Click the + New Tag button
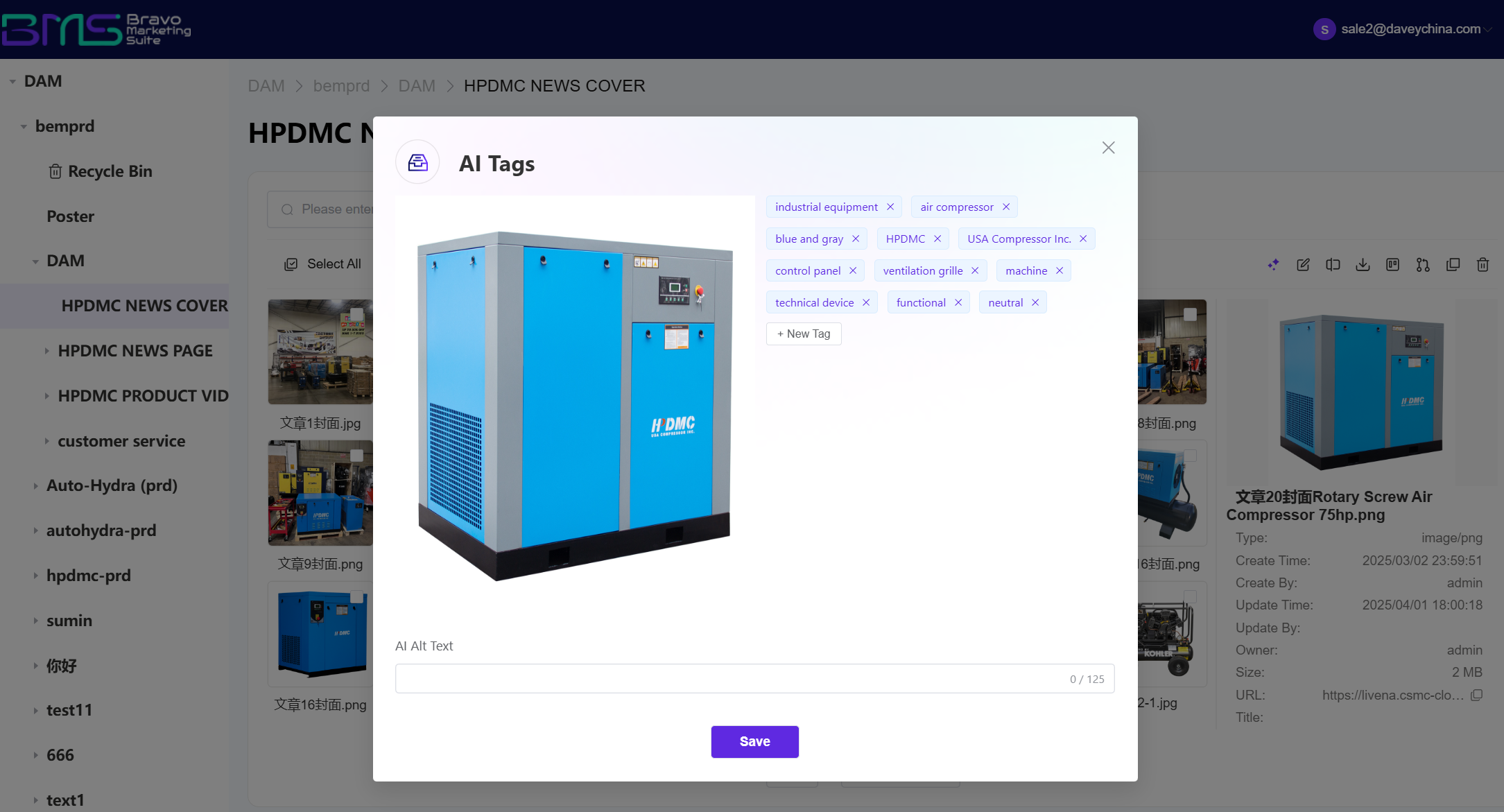Image resolution: width=1504 pixels, height=812 pixels. (803, 334)
